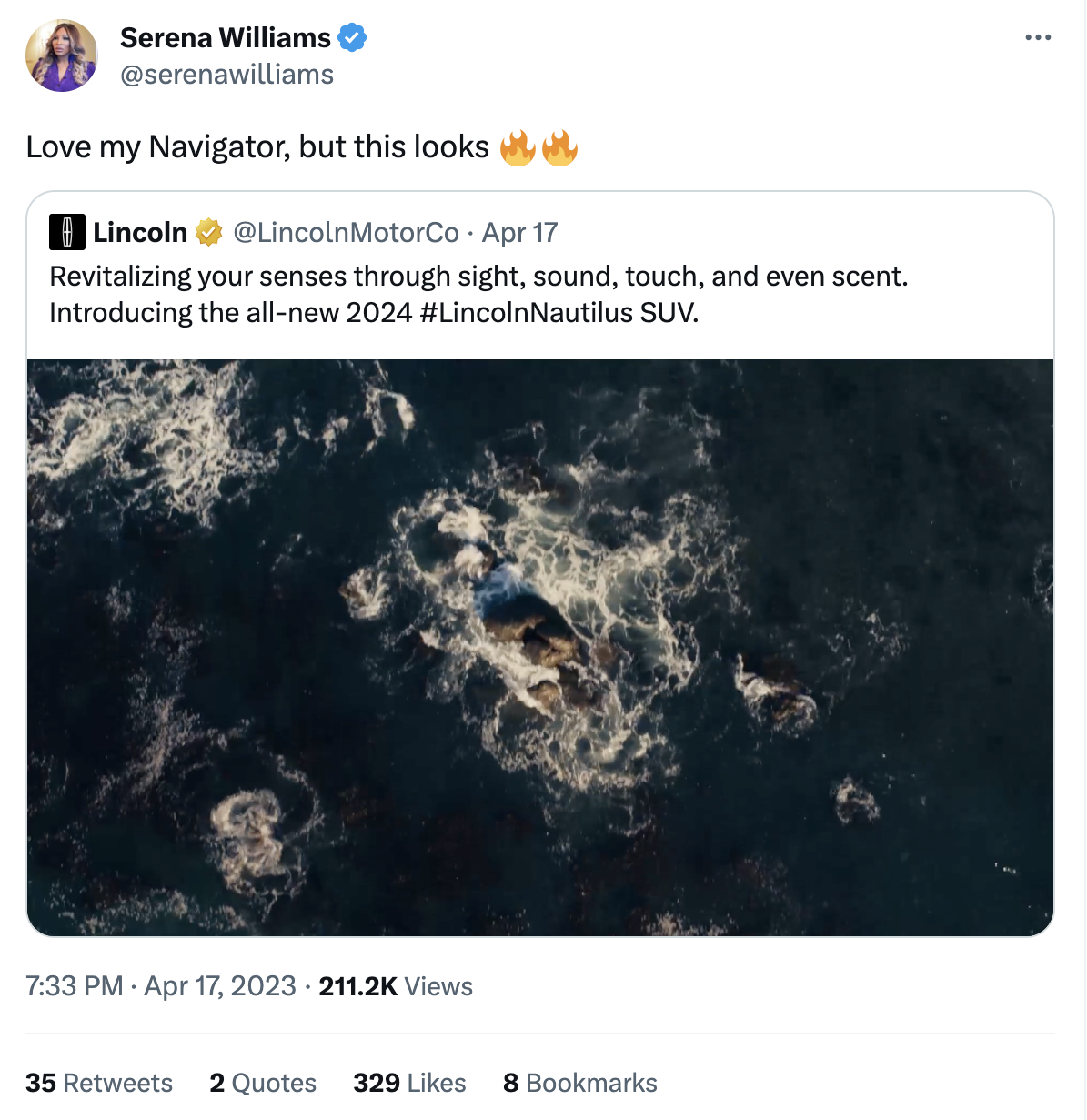
Task: Click the Serena Williams display name
Action: [226, 37]
